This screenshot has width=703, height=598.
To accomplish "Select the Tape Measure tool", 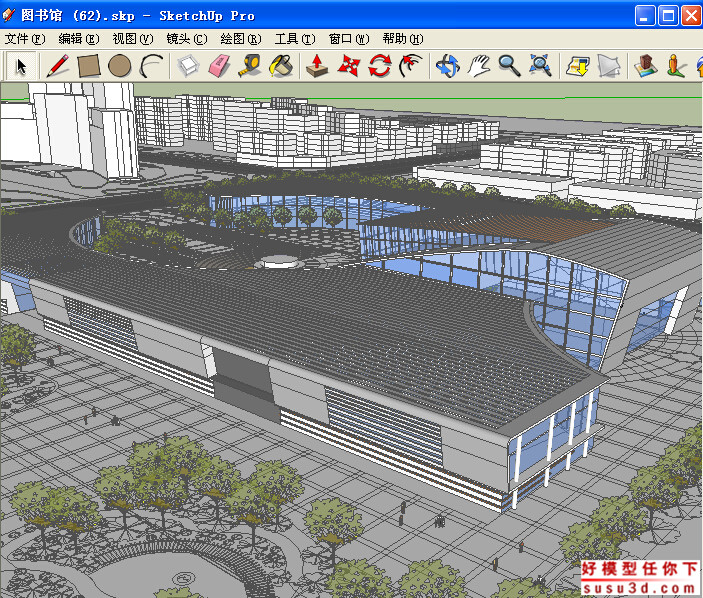I will (250, 66).
